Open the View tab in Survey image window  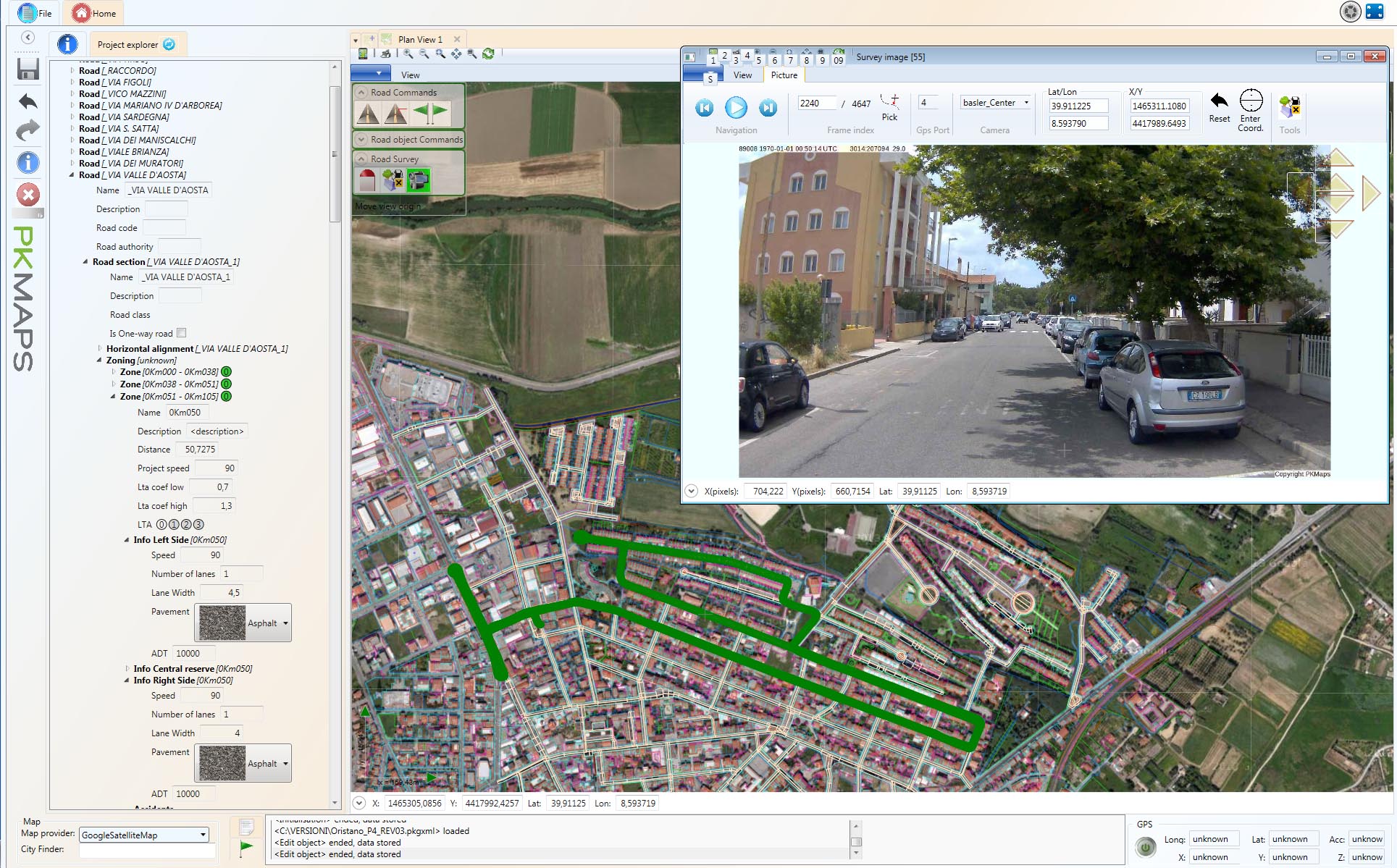(x=742, y=75)
